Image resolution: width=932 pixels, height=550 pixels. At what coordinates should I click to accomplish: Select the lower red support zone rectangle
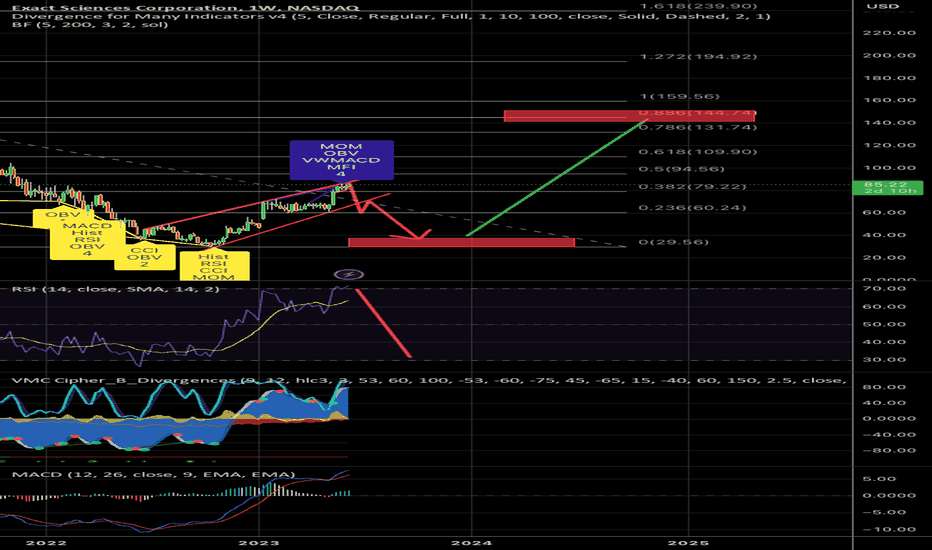(x=461, y=242)
